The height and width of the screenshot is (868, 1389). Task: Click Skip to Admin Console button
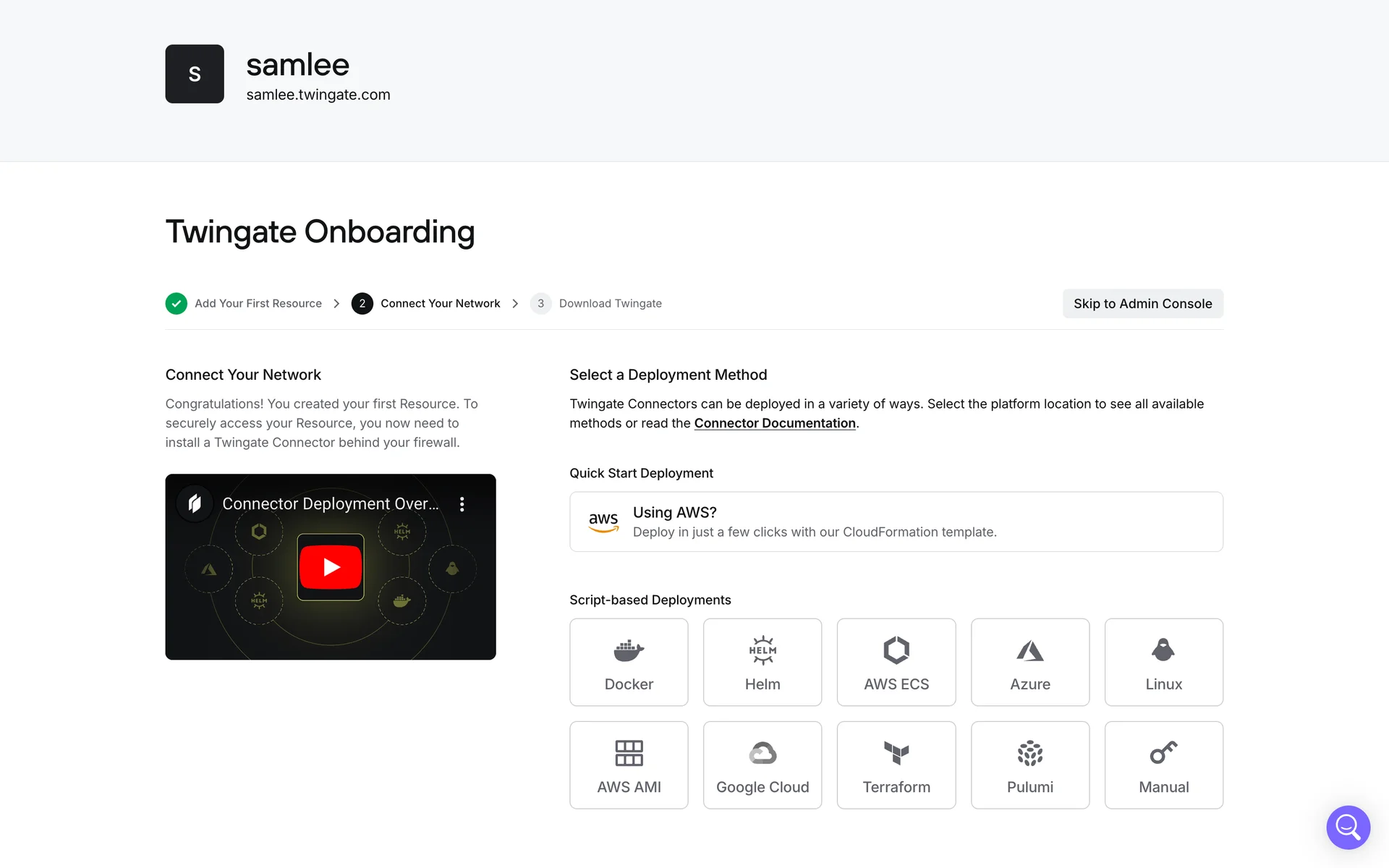(1142, 304)
